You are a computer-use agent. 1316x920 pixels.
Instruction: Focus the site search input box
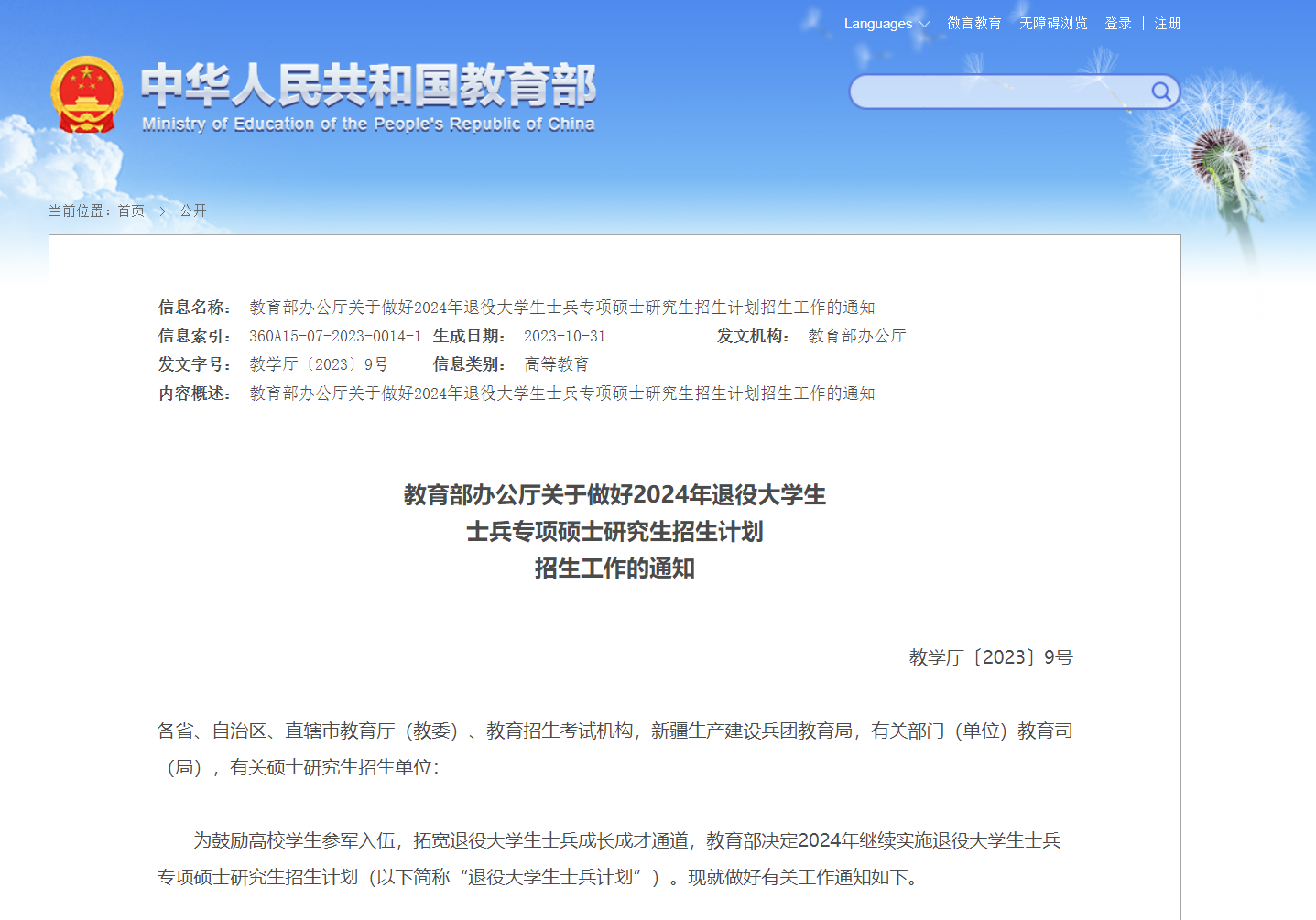coord(998,92)
